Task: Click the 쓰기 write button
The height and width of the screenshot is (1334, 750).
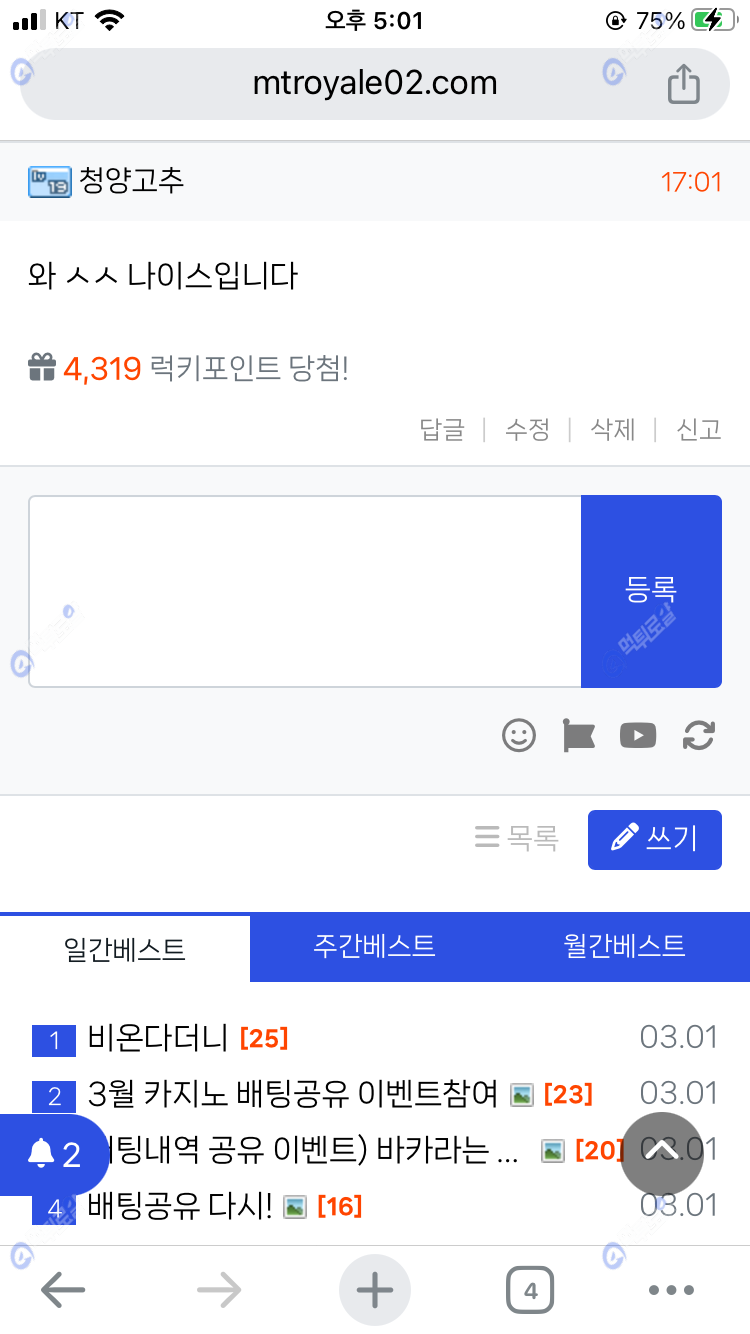Action: [x=655, y=839]
